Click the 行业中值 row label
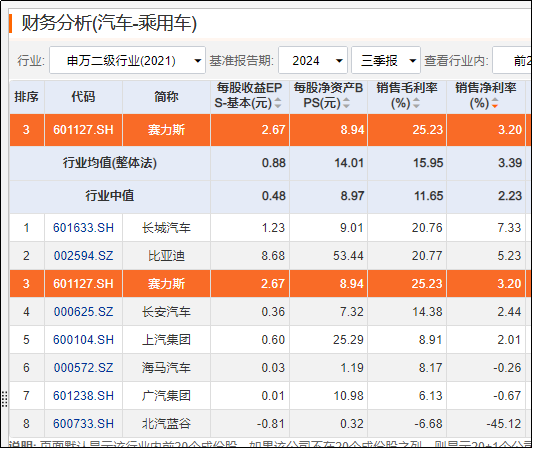This screenshot has width=533, height=449. point(109,196)
